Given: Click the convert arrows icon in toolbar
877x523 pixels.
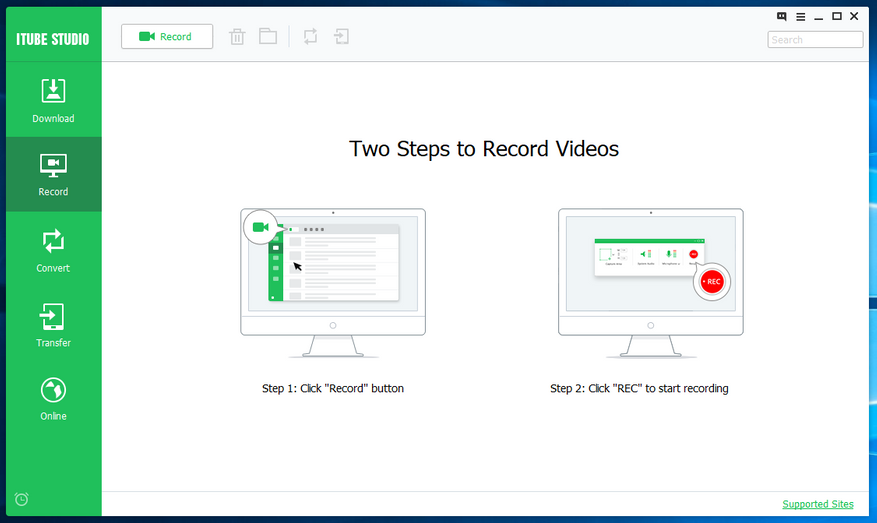Looking at the screenshot, I should [310, 37].
